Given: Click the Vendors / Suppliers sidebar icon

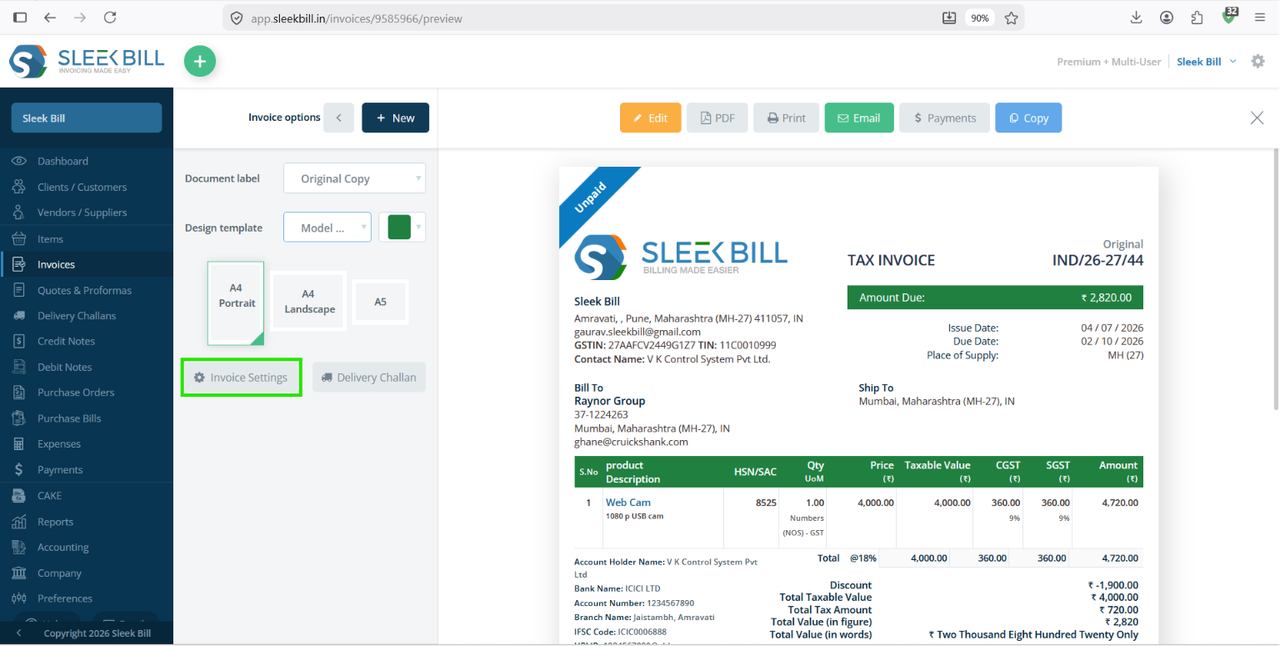Looking at the screenshot, I should (19, 212).
